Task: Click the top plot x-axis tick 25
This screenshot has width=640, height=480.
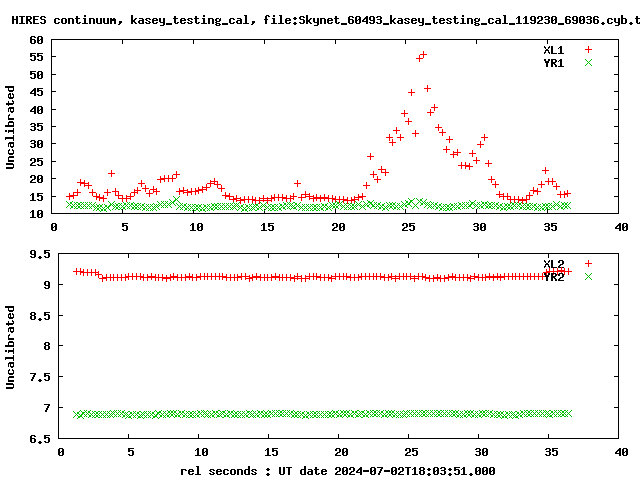Action: click(408, 227)
